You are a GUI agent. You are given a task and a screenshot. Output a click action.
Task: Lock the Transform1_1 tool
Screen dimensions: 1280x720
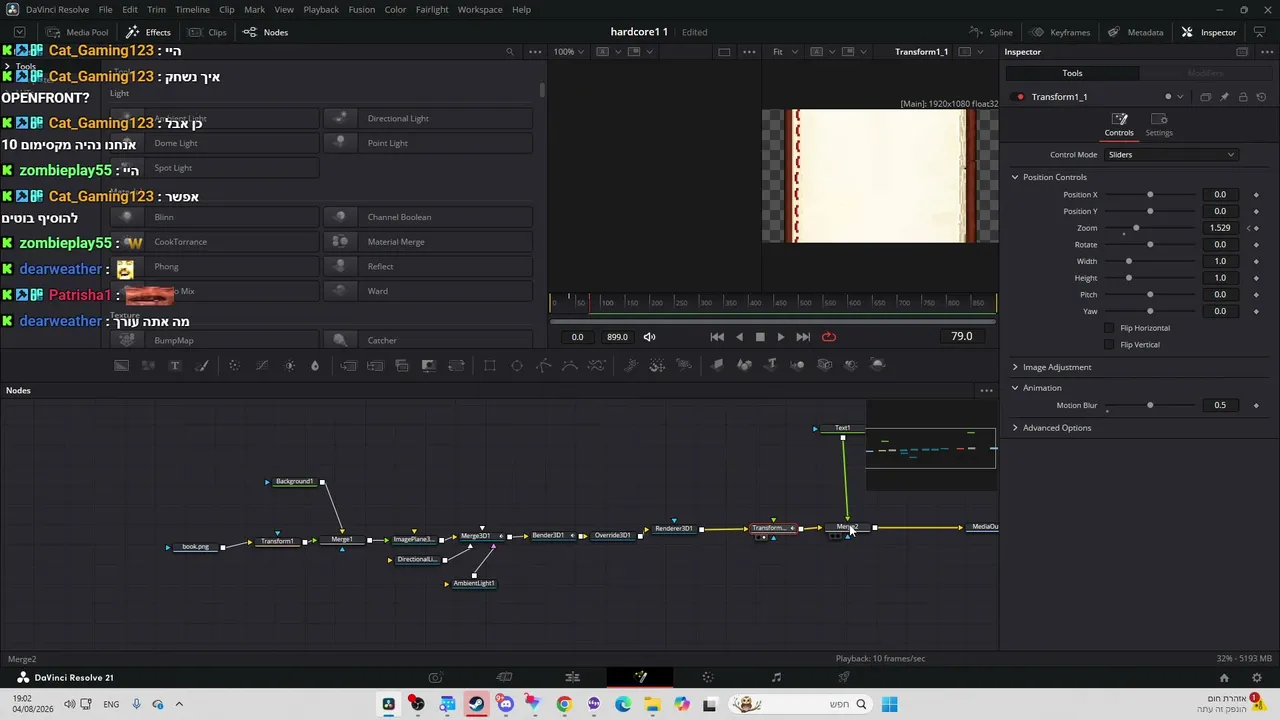(1243, 97)
